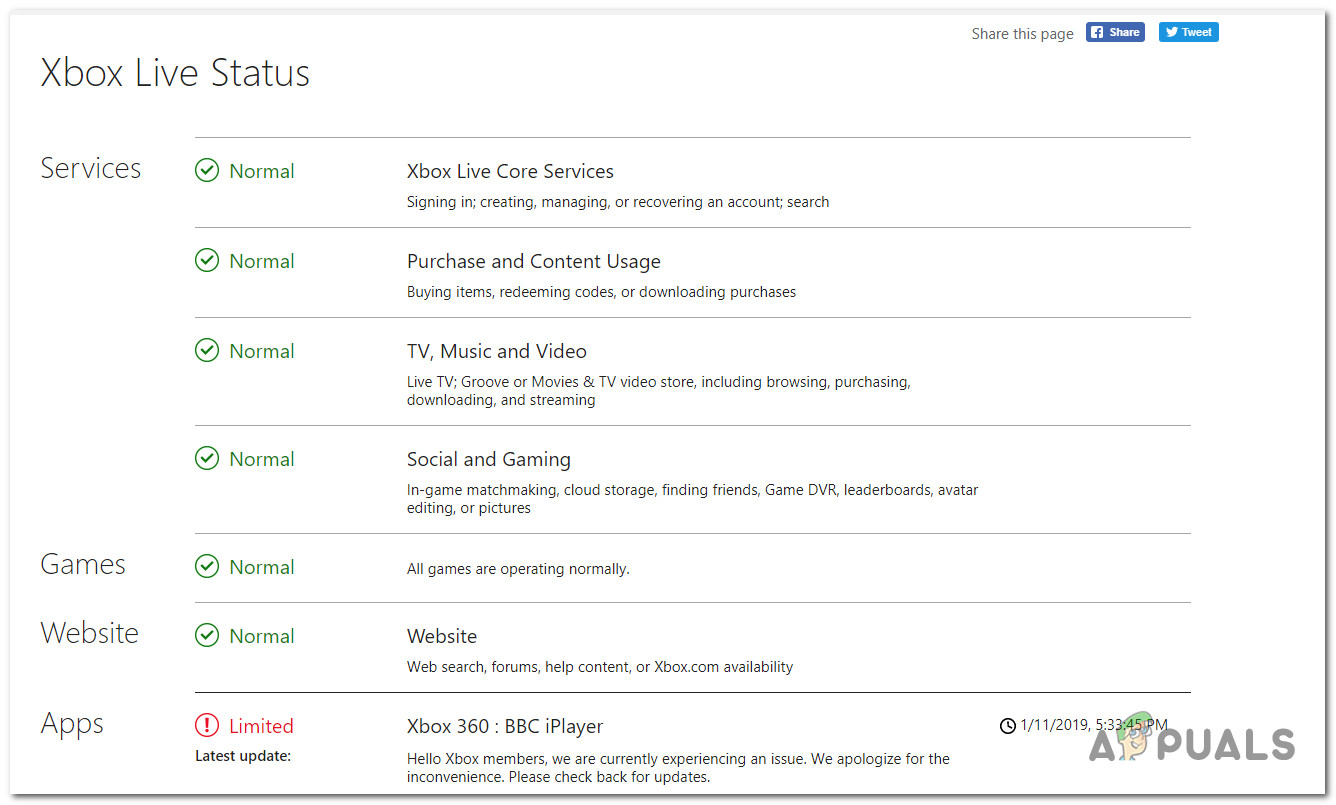
Task: Click the Website heading in the status list
Action: pyautogui.click(x=442, y=636)
